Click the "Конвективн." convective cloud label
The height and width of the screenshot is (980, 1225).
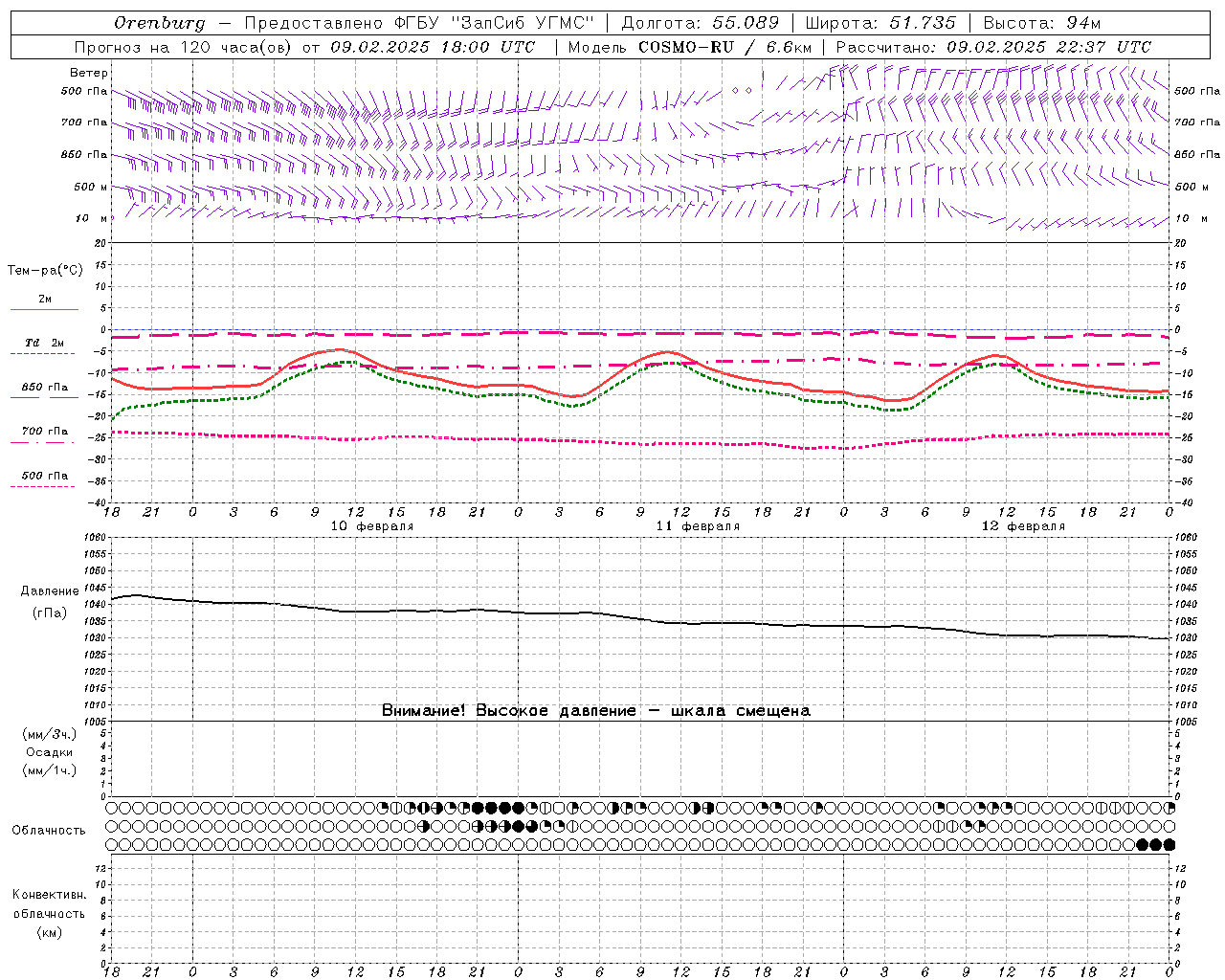[x=50, y=895]
